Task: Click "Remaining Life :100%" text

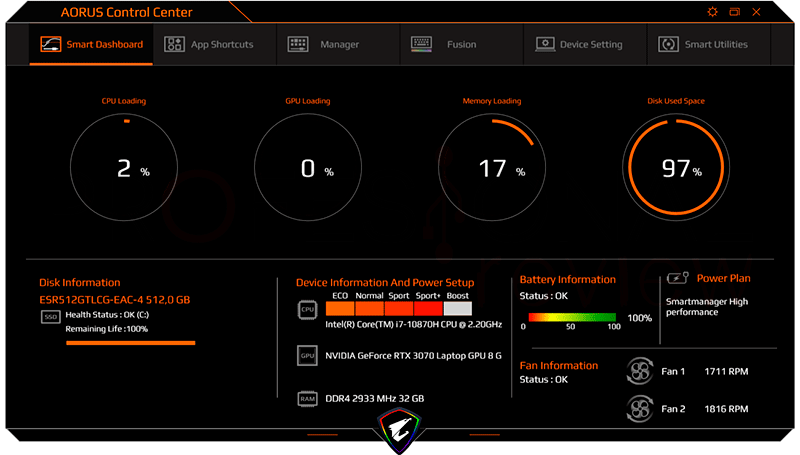Action: click(x=107, y=329)
